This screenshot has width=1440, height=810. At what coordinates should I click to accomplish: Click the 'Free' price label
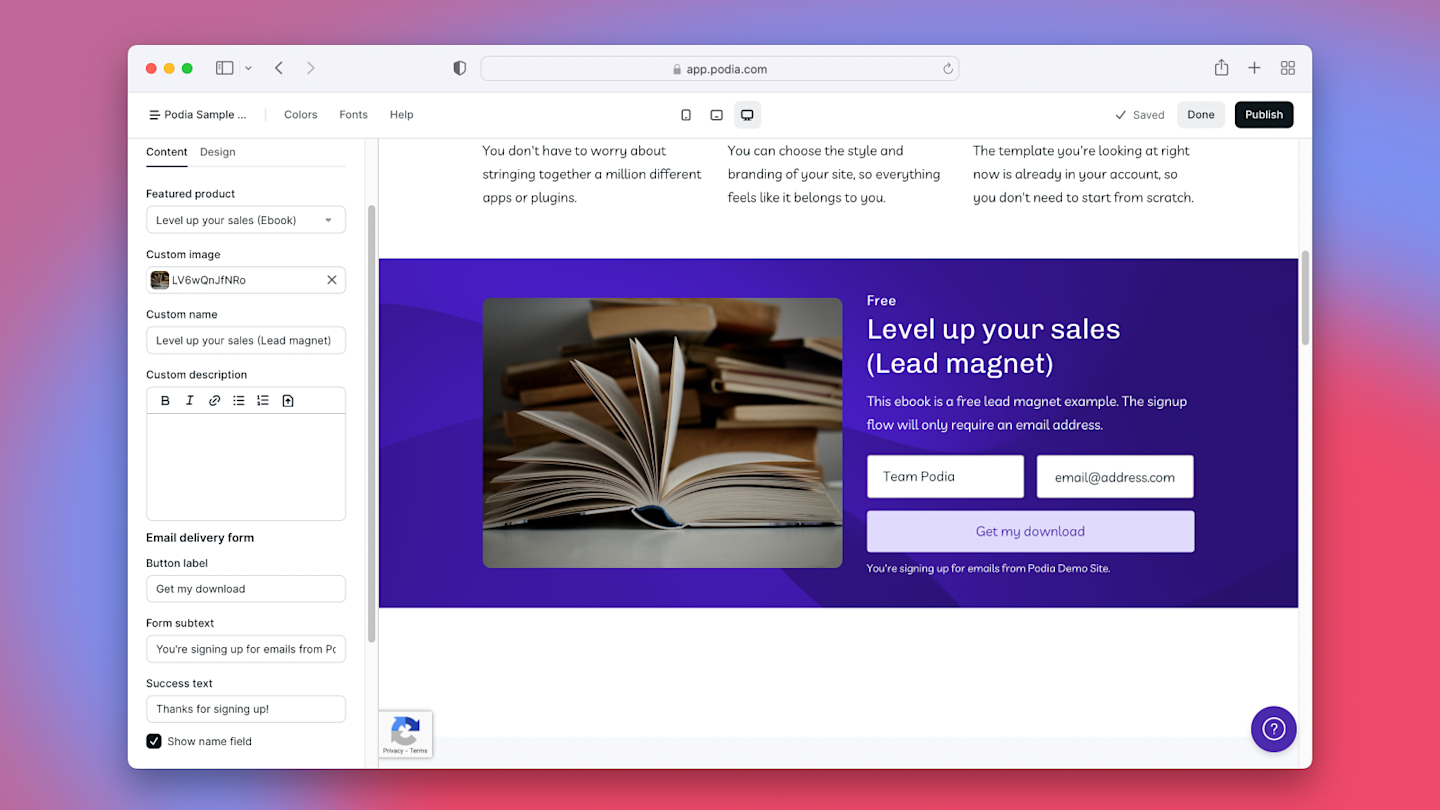click(881, 300)
